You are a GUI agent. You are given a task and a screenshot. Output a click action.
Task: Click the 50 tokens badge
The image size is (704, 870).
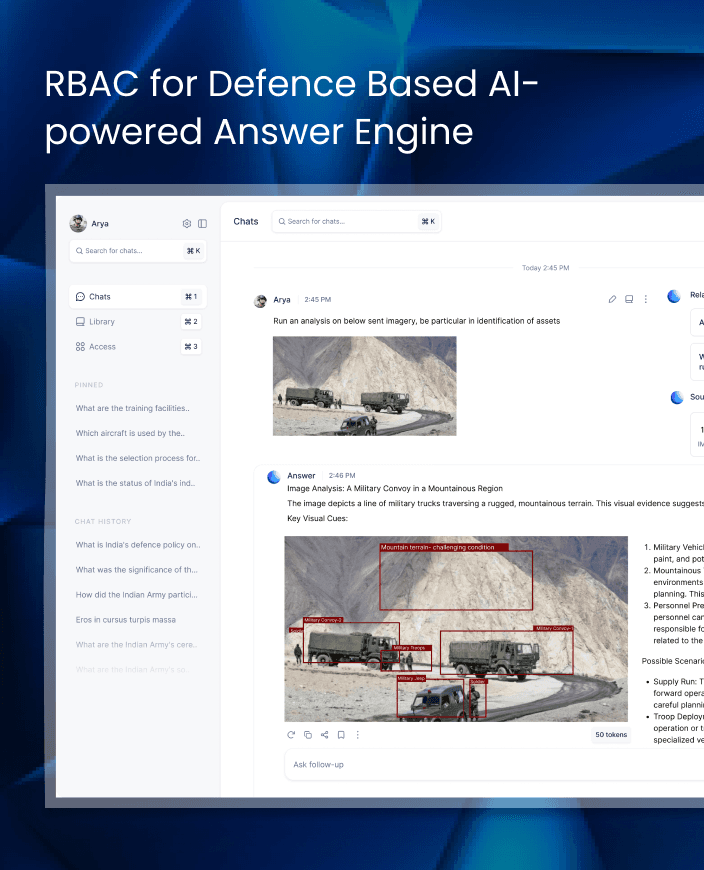611,735
